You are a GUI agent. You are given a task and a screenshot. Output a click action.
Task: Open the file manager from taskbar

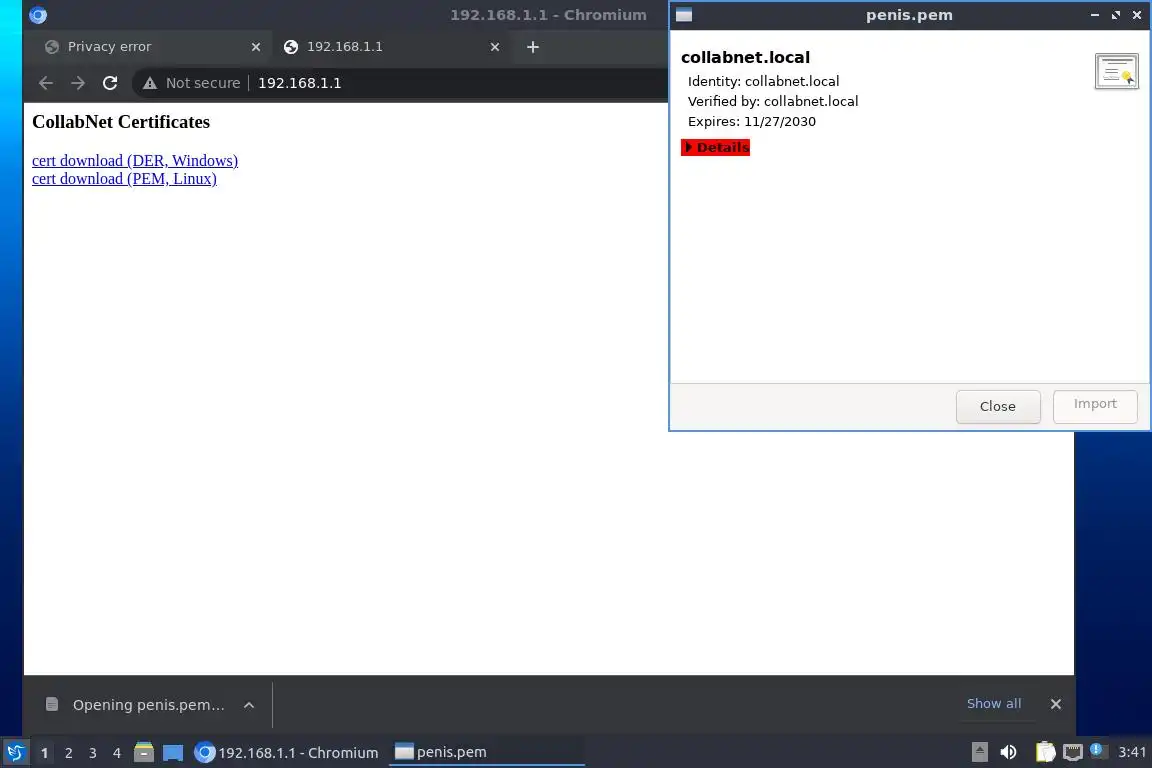coord(144,752)
